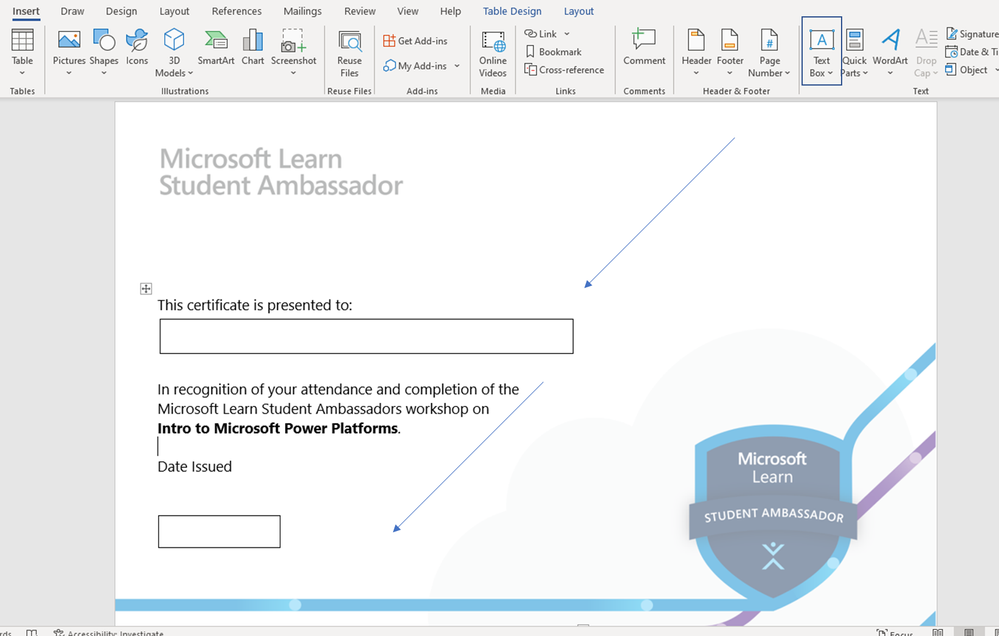Open the Footer options
Screen dimensions: 999x636
[x=729, y=52]
